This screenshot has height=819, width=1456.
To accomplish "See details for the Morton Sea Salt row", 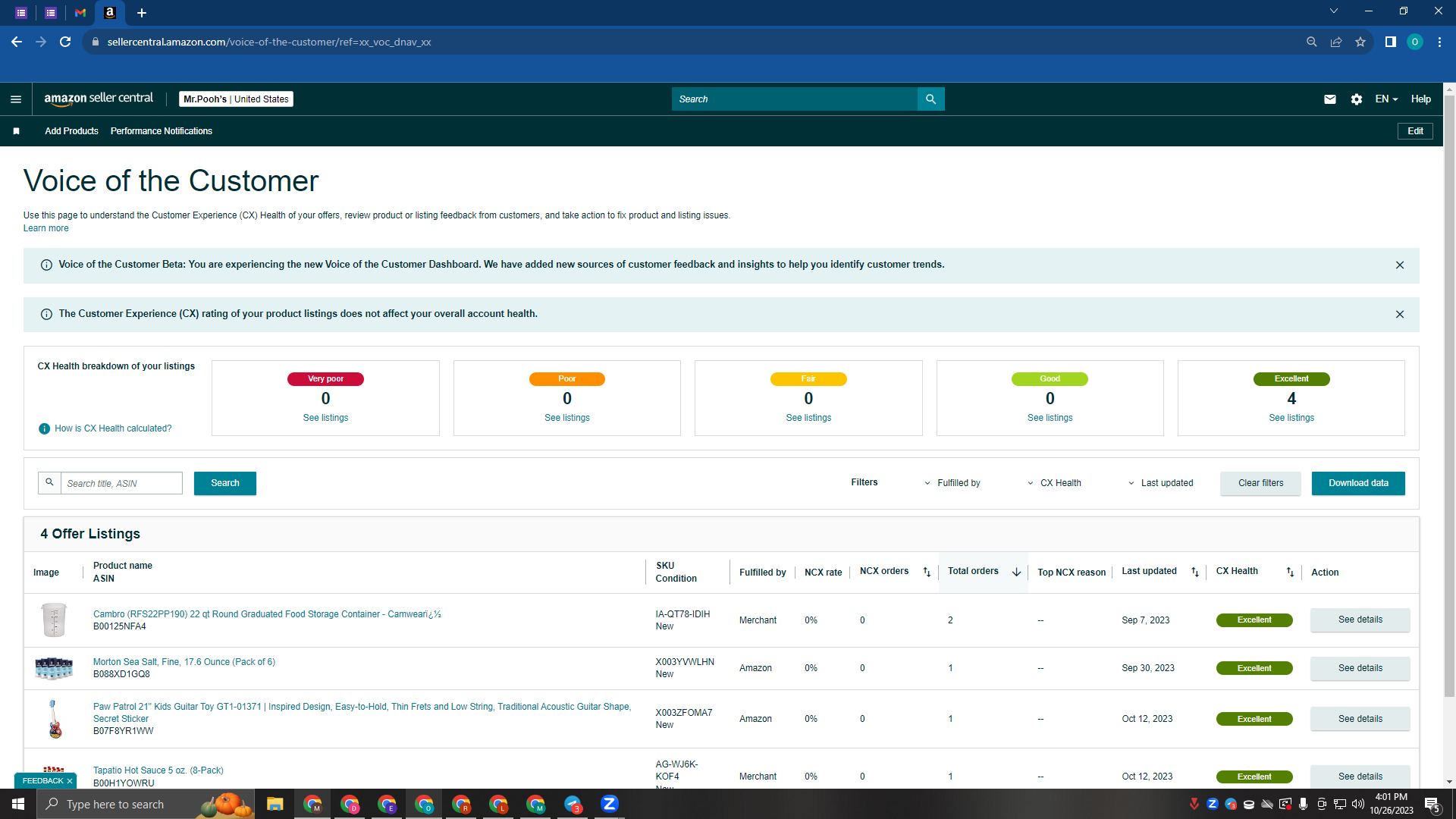I will click(1360, 668).
